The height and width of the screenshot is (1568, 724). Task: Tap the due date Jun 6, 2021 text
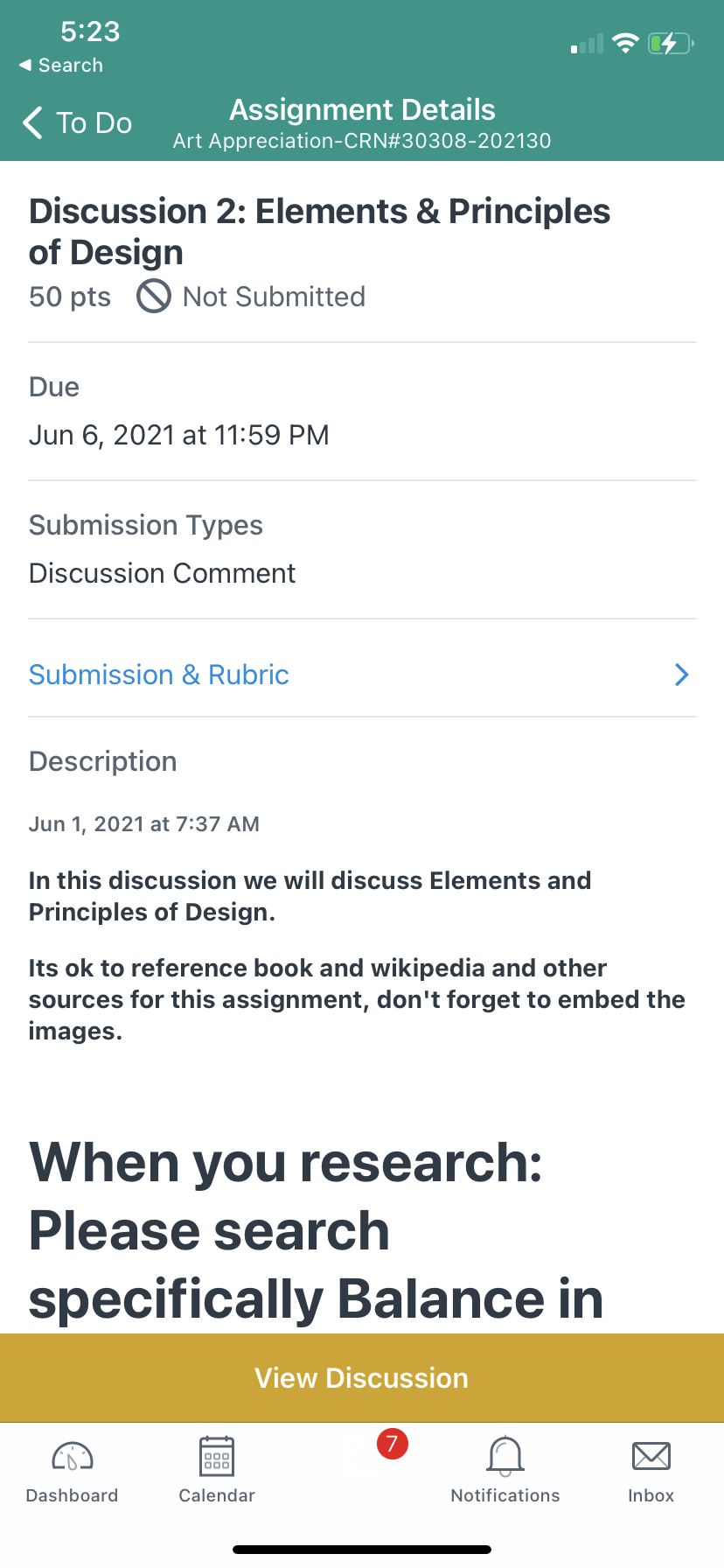pyautogui.click(x=179, y=435)
